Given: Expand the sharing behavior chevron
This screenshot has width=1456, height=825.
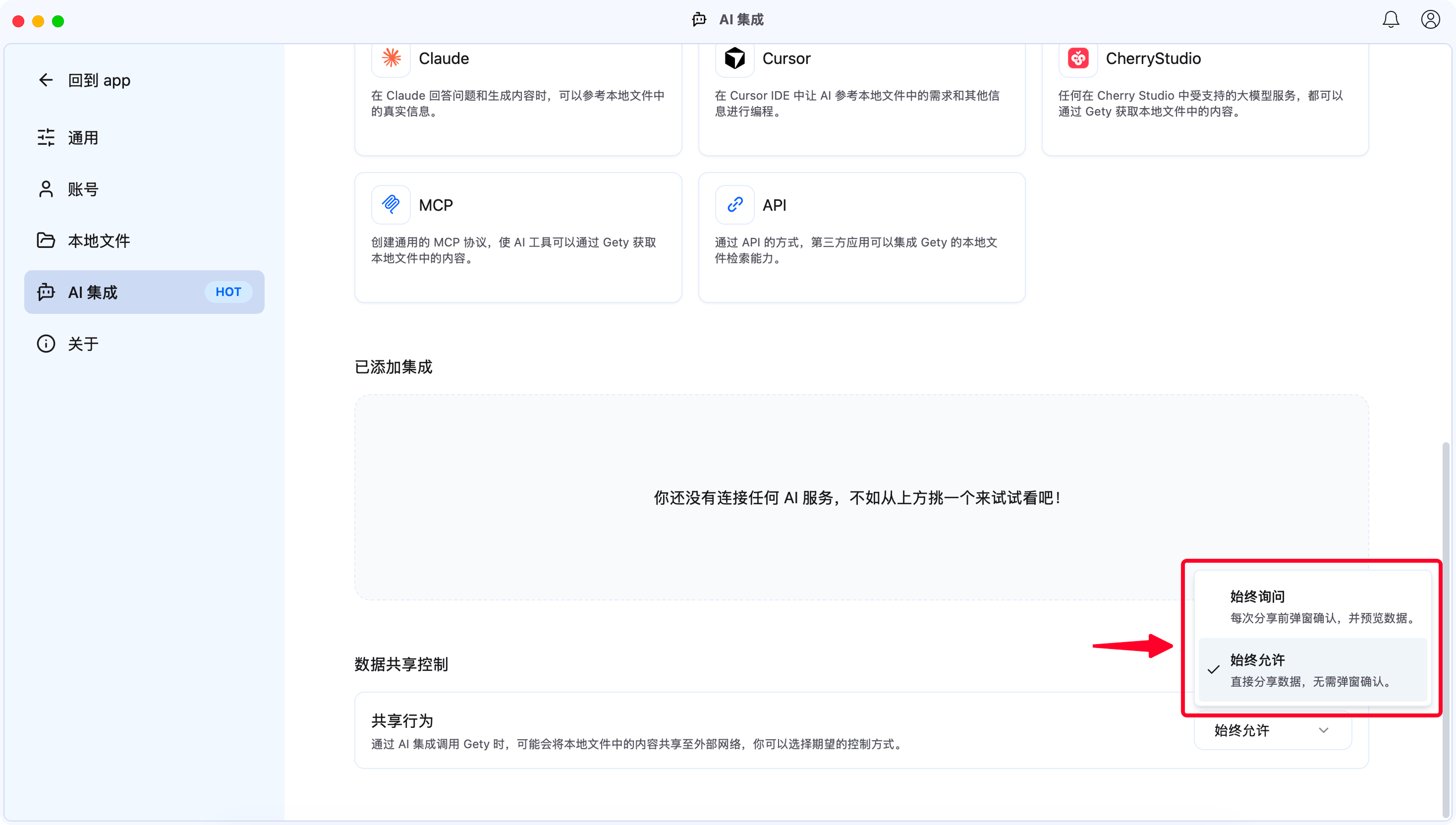Looking at the screenshot, I should [1324, 731].
